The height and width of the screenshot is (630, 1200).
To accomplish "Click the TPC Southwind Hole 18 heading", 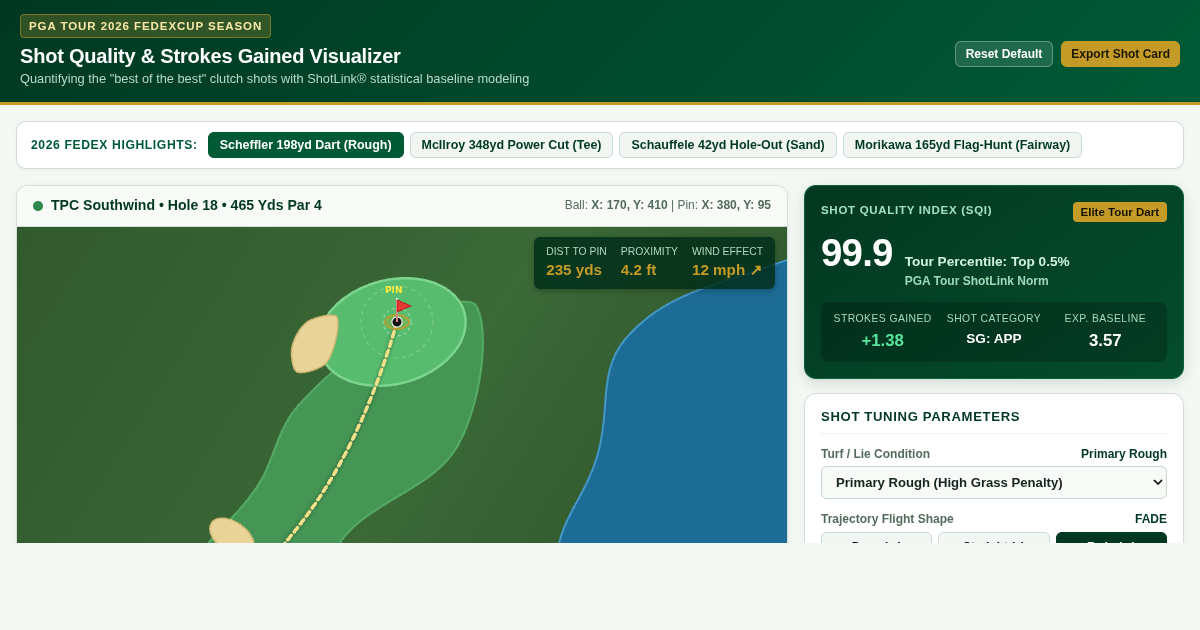I will point(186,205).
